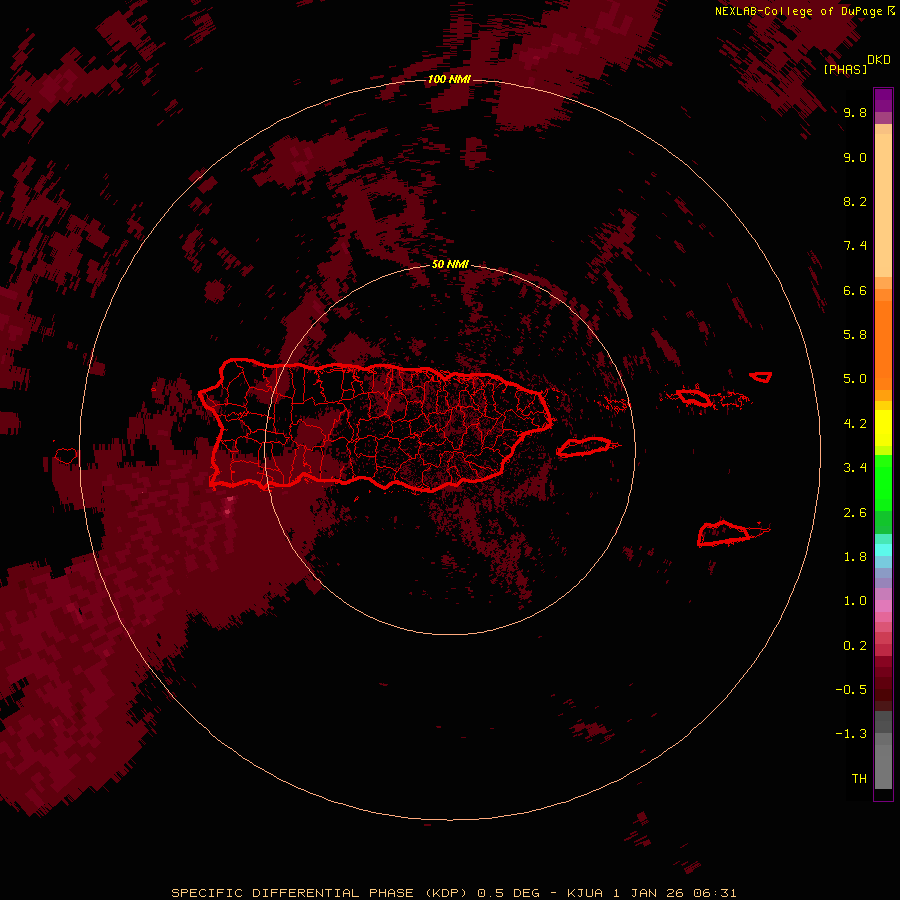The height and width of the screenshot is (900, 900).
Task: Click the DKD unit label
Action: pyautogui.click(x=879, y=59)
